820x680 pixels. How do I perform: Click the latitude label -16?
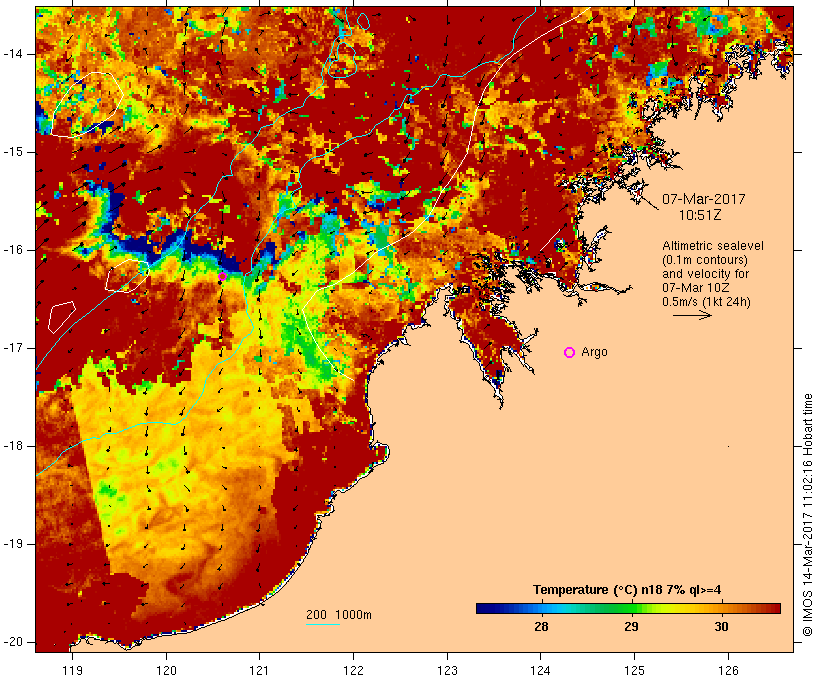[x=13, y=250]
